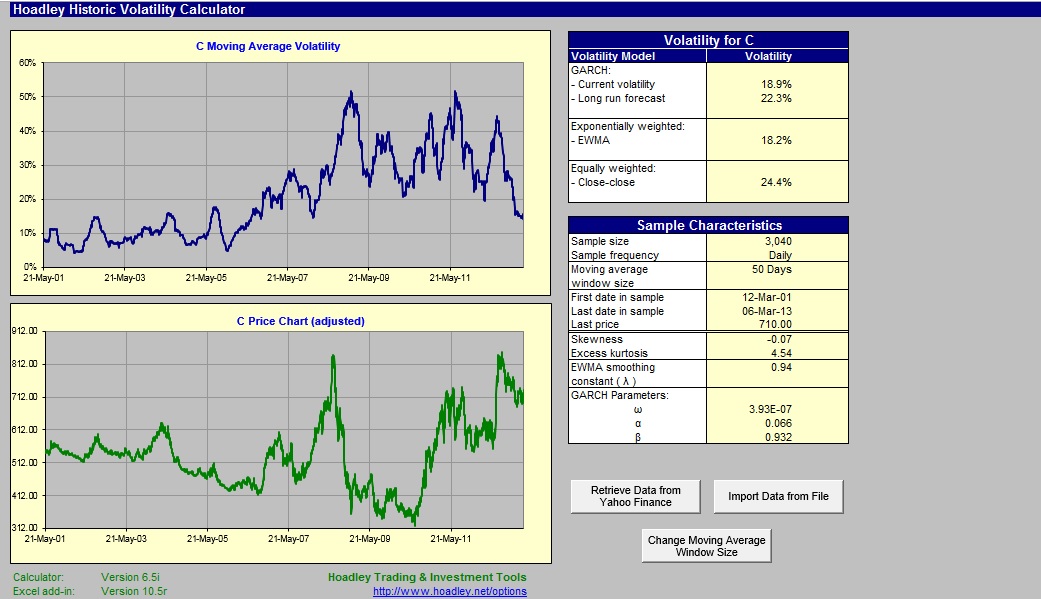Select EWMA smoothing constant value 0.94

tap(781, 367)
